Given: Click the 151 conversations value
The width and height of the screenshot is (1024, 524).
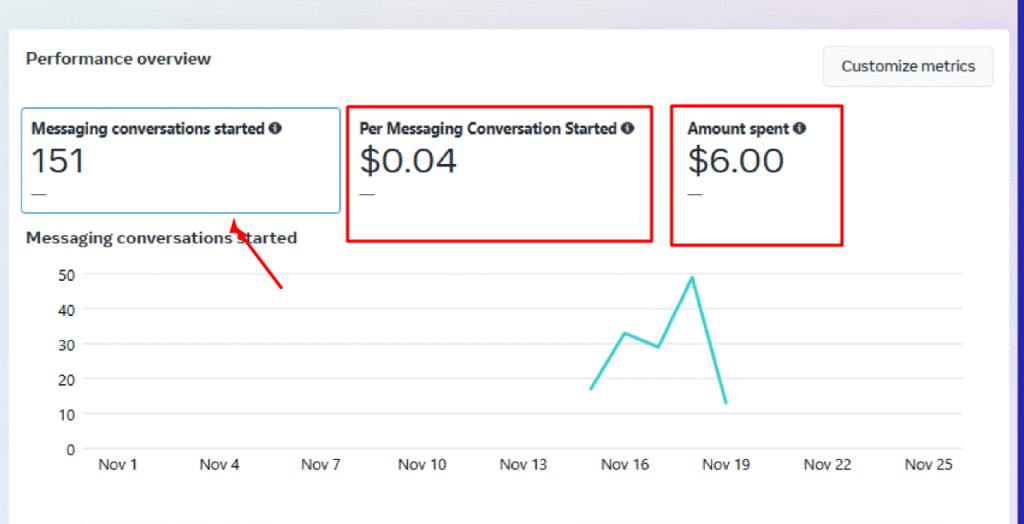Looking at the screenshot, I should (58, 161).
